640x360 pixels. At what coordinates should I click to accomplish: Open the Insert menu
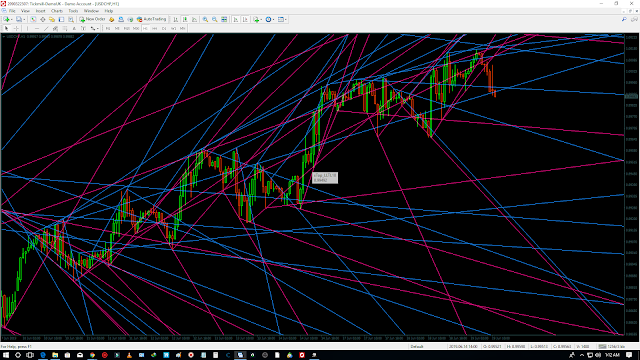[40, 11]
